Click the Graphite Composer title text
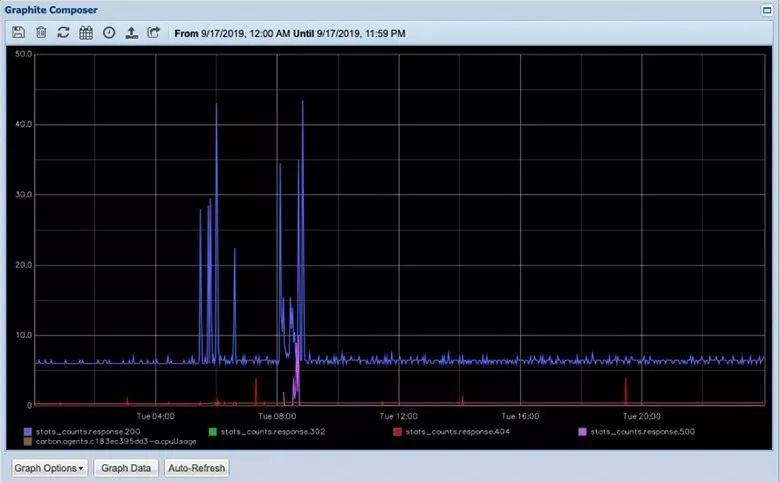 tap(49, 11)
